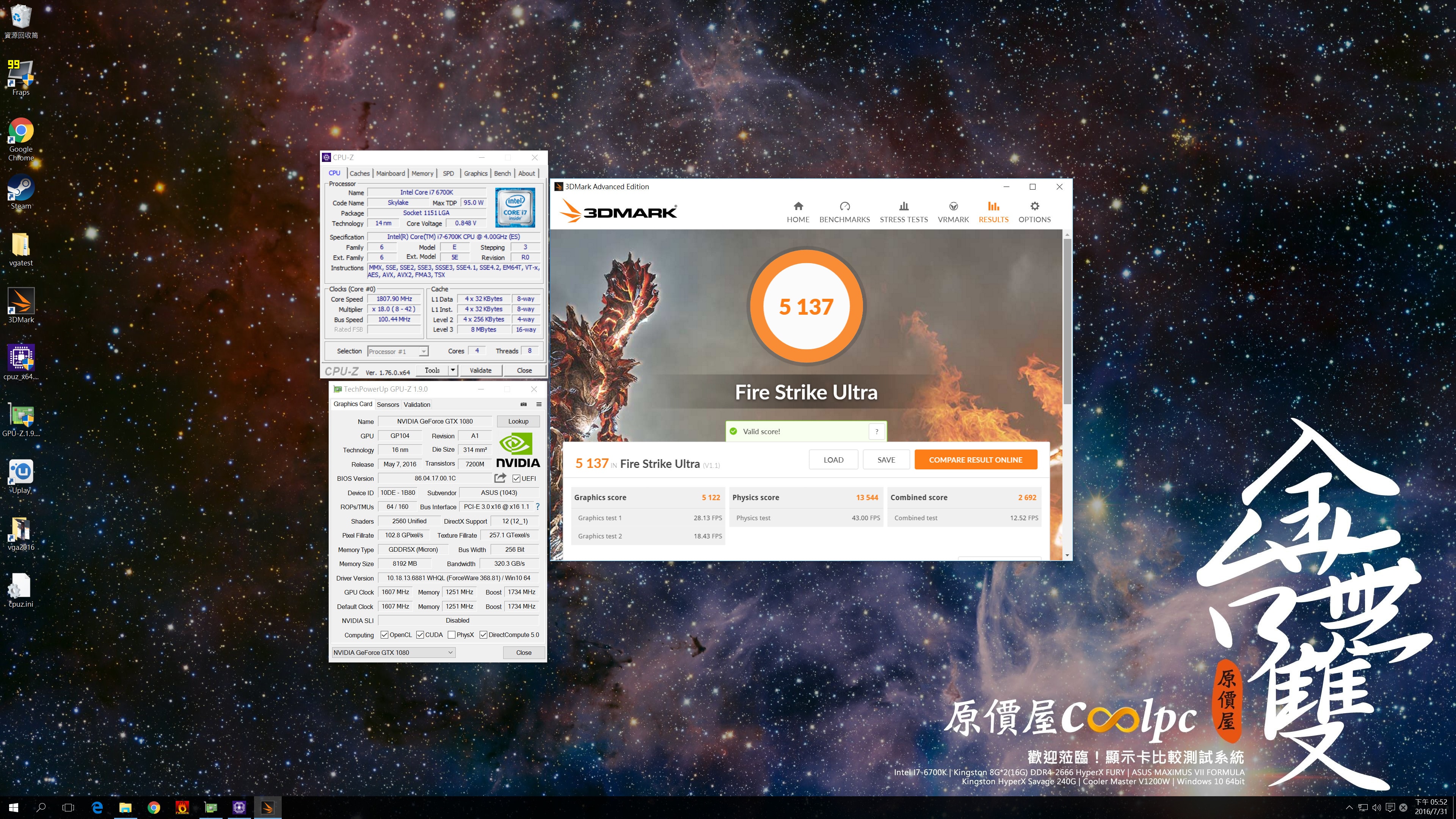Open Microsoft Edge from the taskbar
Image resolution: width=1456 pixels, height=819 pixels.
(97, 807)
